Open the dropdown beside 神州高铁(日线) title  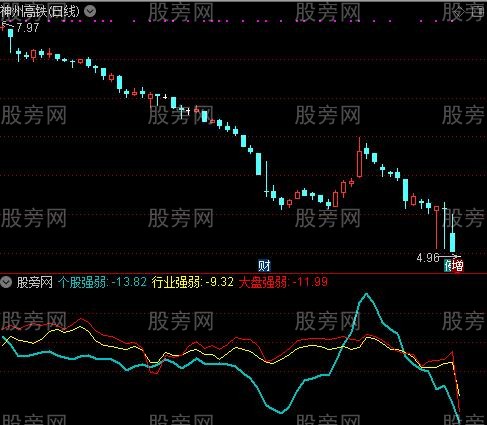pyautogui.click(x=90, y=11)
